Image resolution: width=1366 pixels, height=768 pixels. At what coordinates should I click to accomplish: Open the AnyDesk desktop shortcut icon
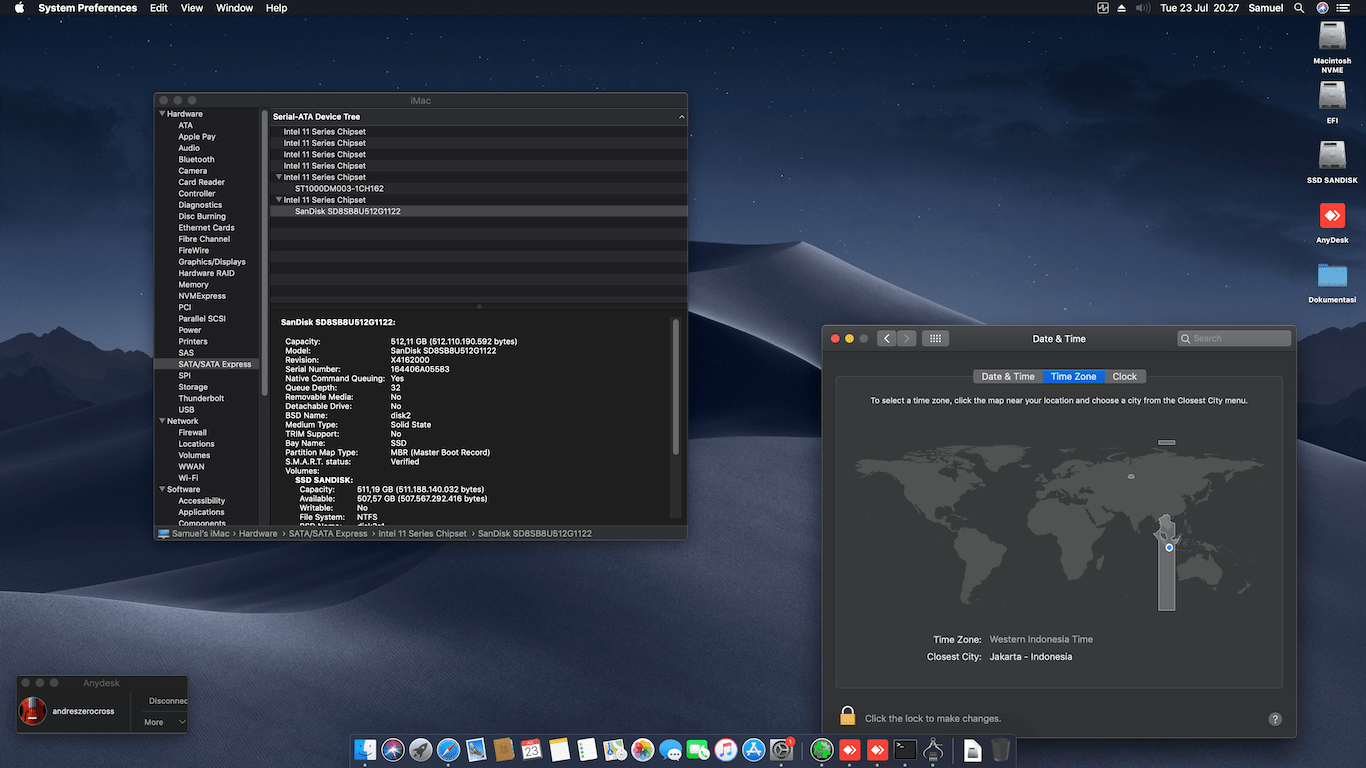click(1332, 216)
